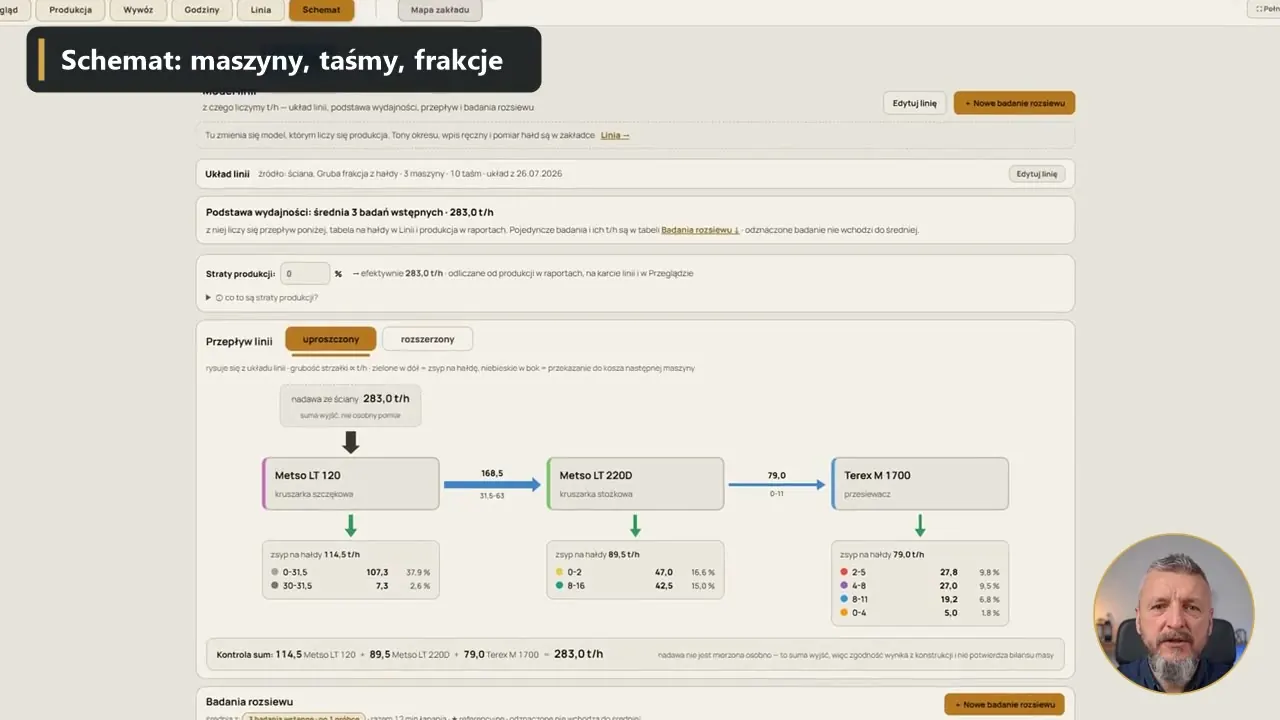Click the value 47,0 in fraction 0-2 row
Screen dimensions: 1280x720
click(663, 572)
